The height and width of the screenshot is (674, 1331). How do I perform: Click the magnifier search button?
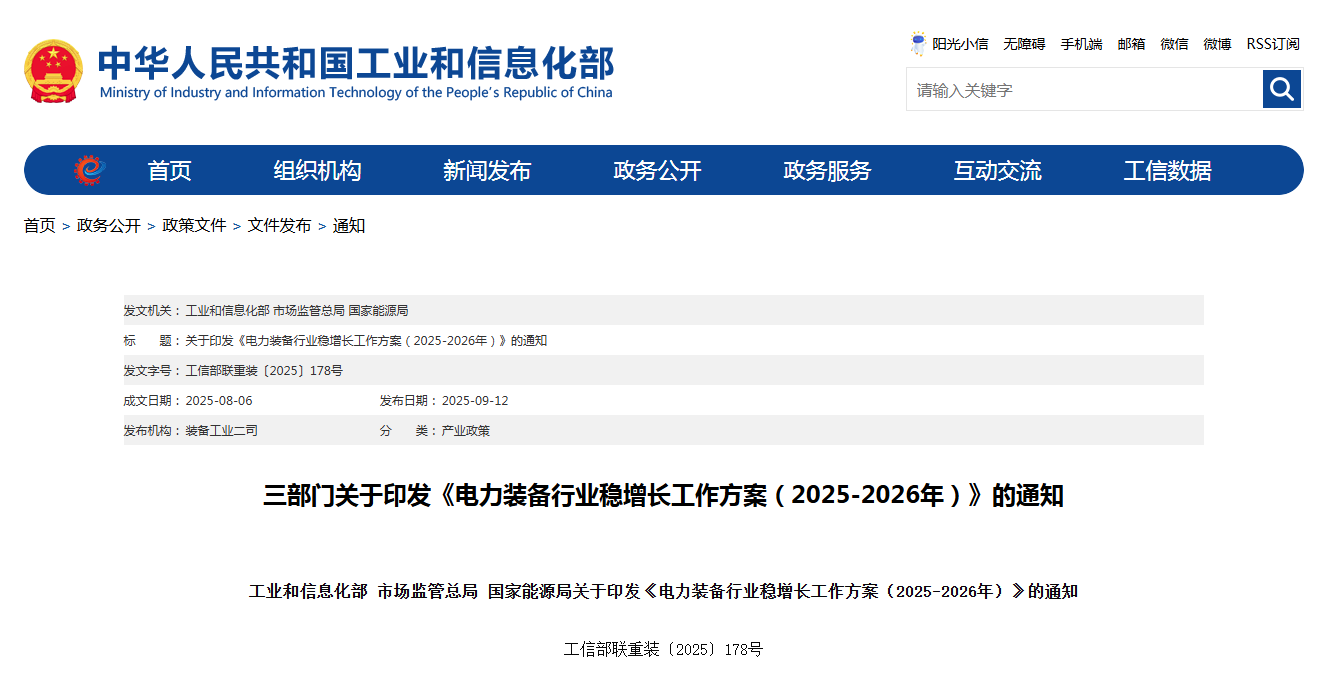tap(1281, 90)
